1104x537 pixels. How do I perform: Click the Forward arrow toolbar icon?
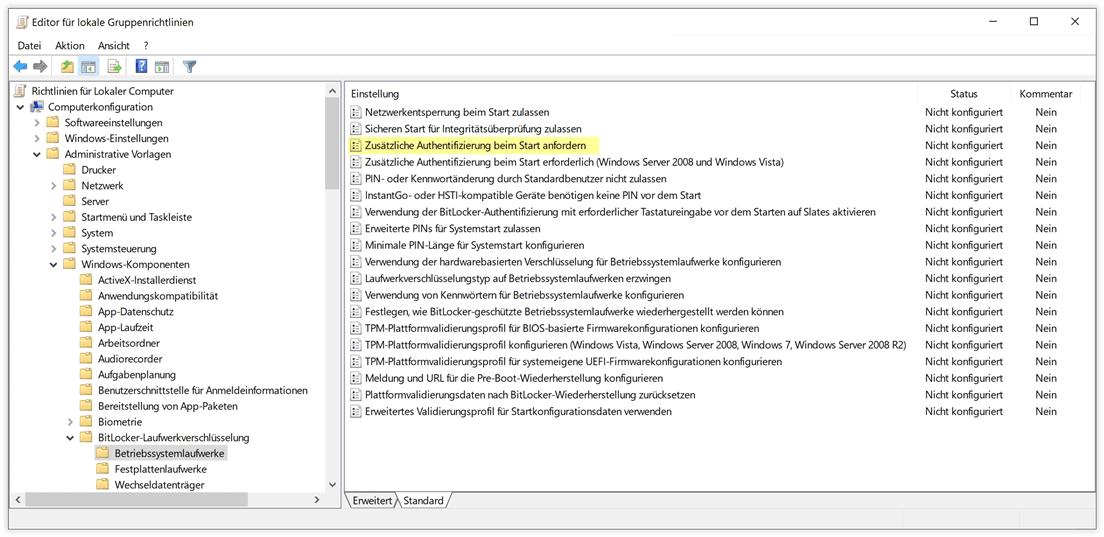[40, 67]
